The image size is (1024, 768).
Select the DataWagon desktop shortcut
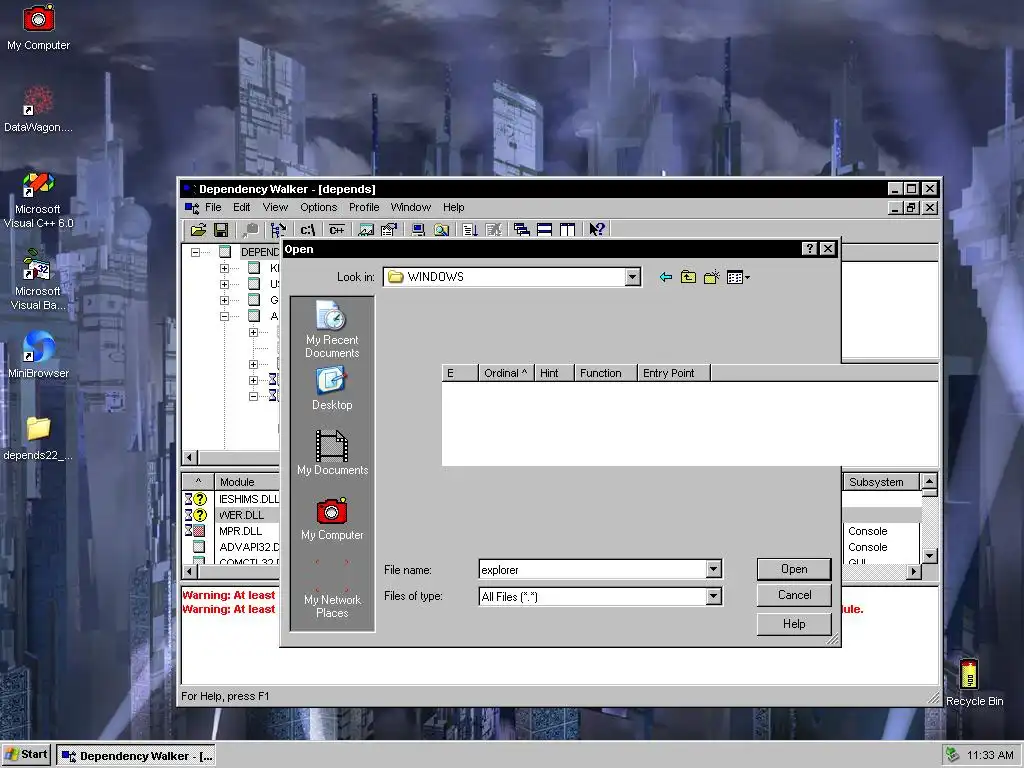[38, 109]
